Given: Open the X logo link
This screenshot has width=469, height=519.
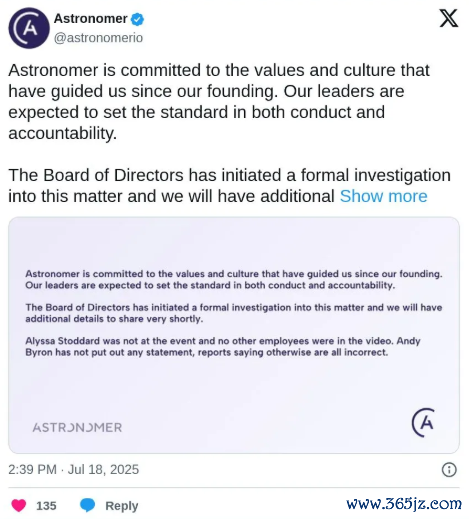Looking at the screenshot, I should coord(449,18).
